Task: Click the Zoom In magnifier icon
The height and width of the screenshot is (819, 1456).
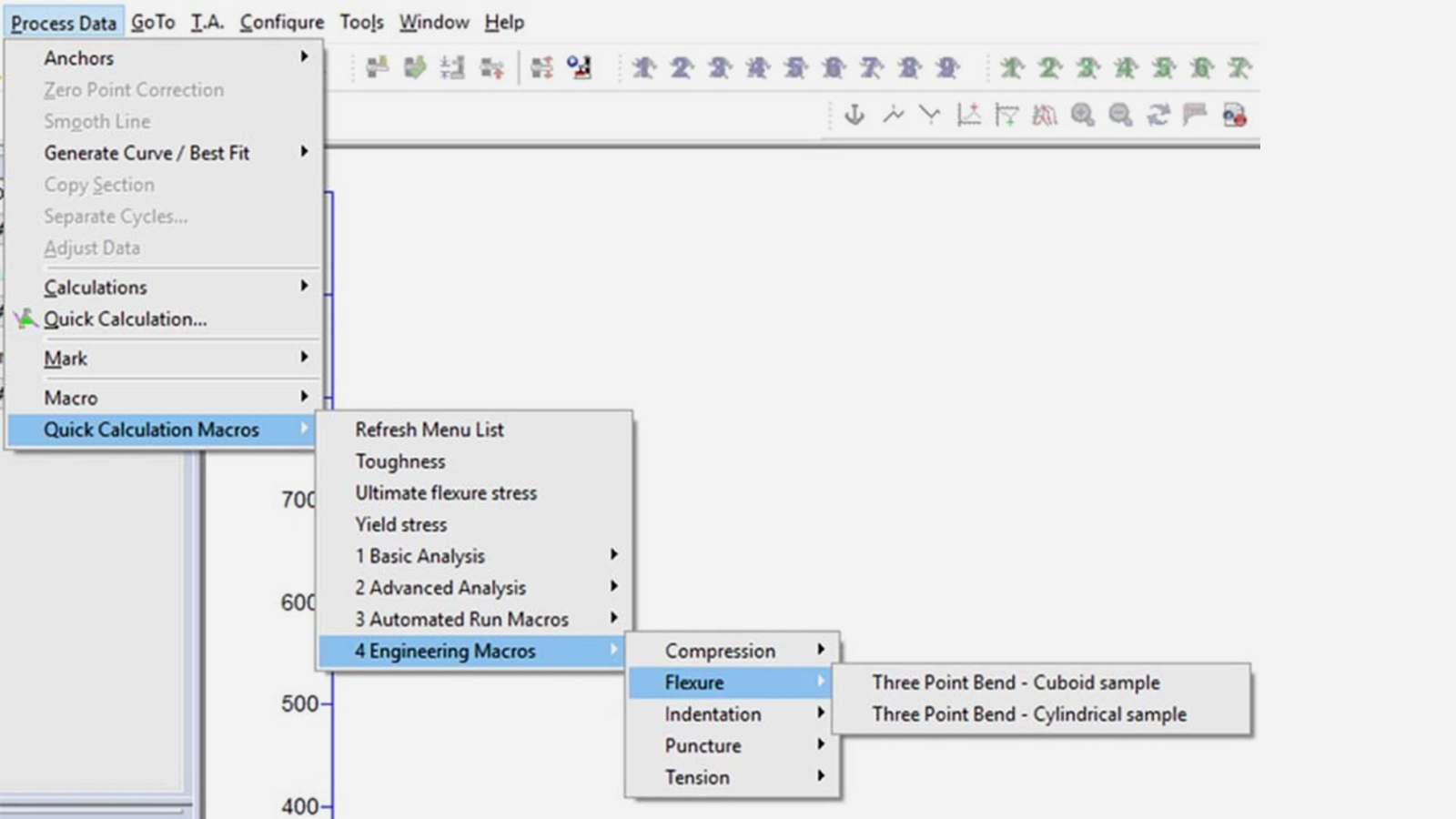Action: click(x=1082, y=115)
